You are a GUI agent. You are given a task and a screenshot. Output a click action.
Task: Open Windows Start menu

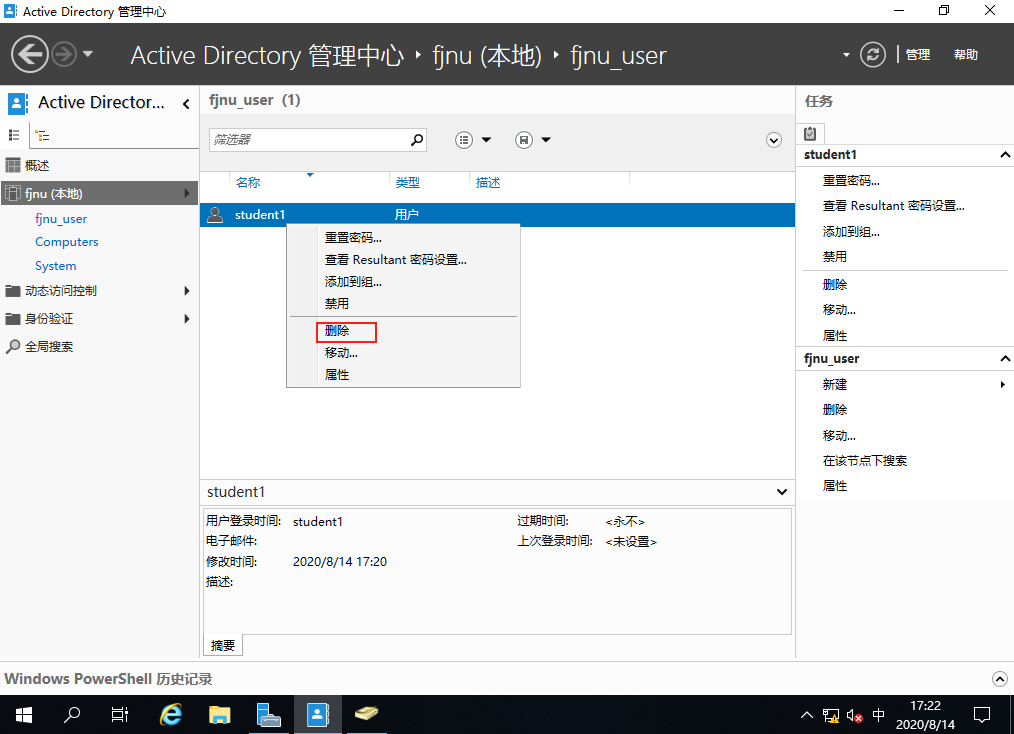24,715
